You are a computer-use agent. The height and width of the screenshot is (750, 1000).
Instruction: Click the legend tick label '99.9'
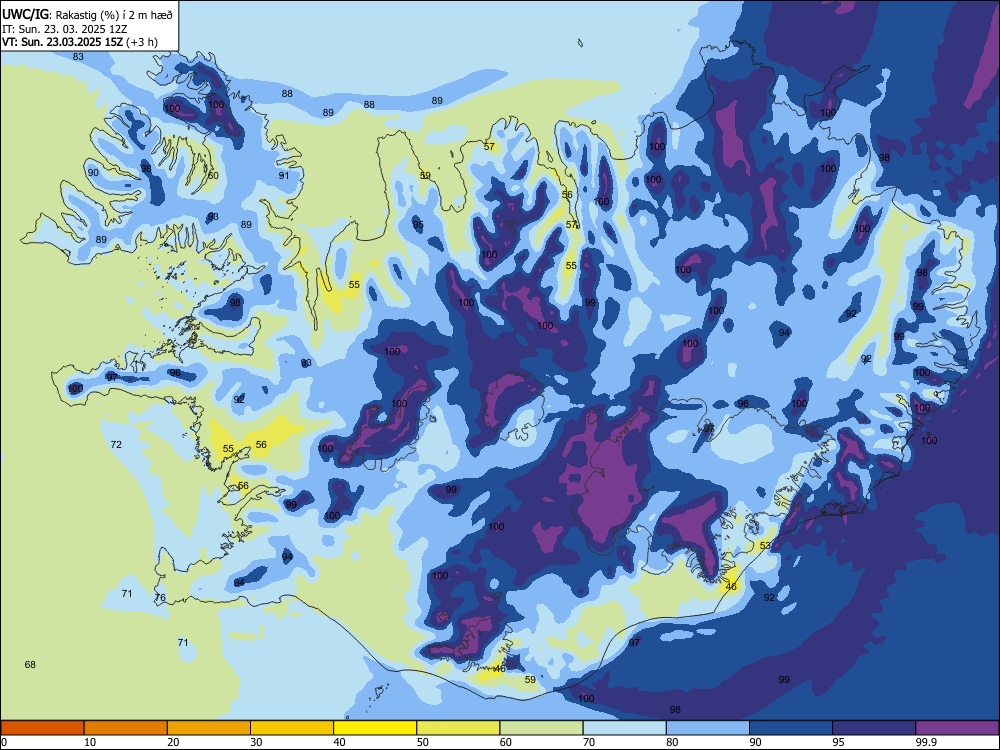coord(926,742)
